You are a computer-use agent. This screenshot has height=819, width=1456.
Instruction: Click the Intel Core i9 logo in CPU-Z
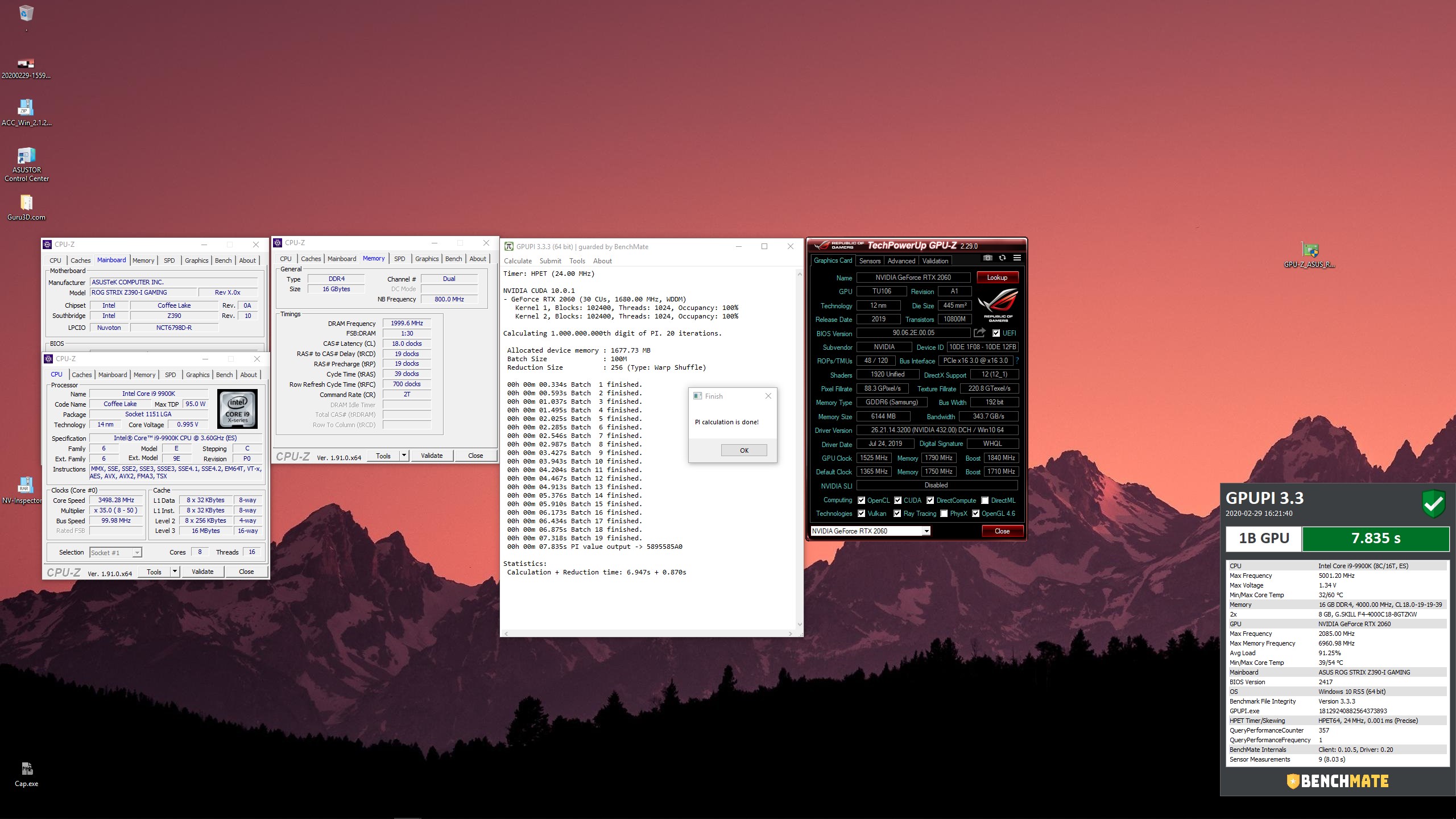[238, 409]
